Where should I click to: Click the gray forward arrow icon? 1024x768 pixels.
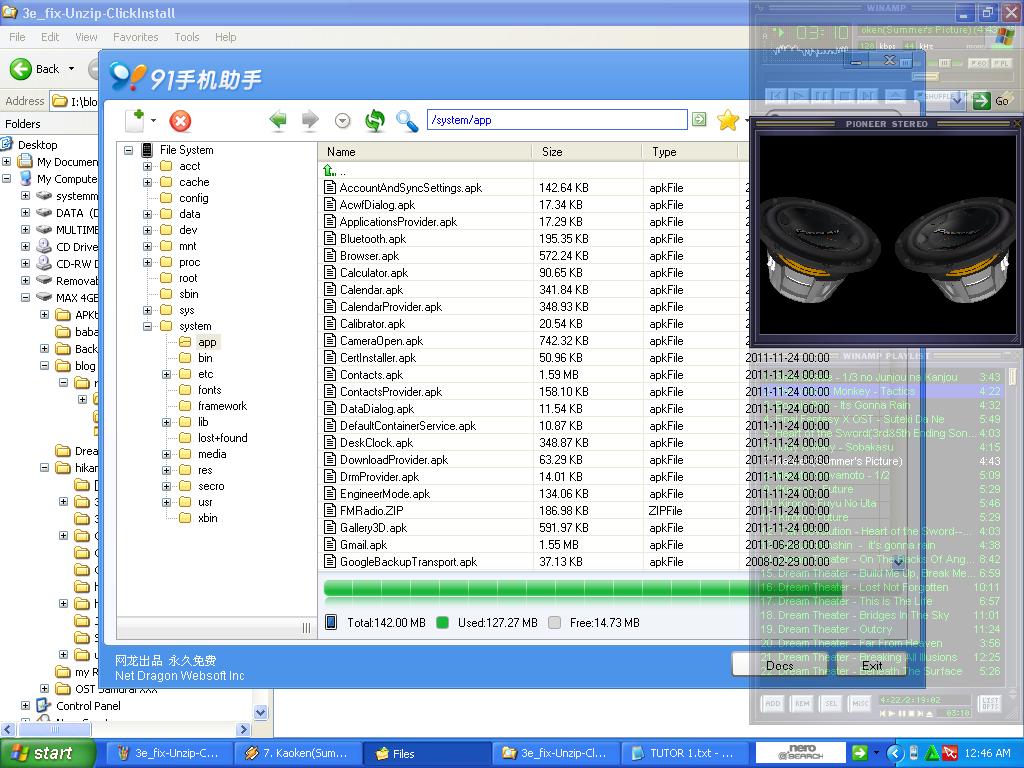click(x=310, y=120)
